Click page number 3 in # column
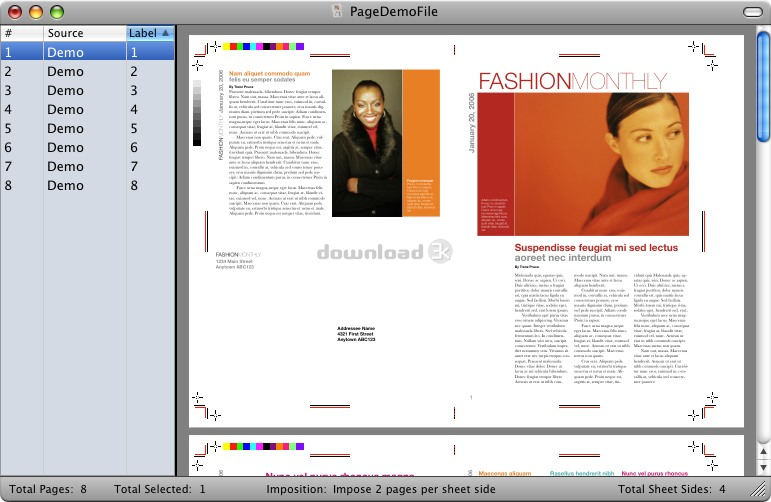The width and height of the screenshot is (771, 502). [8, 90]
